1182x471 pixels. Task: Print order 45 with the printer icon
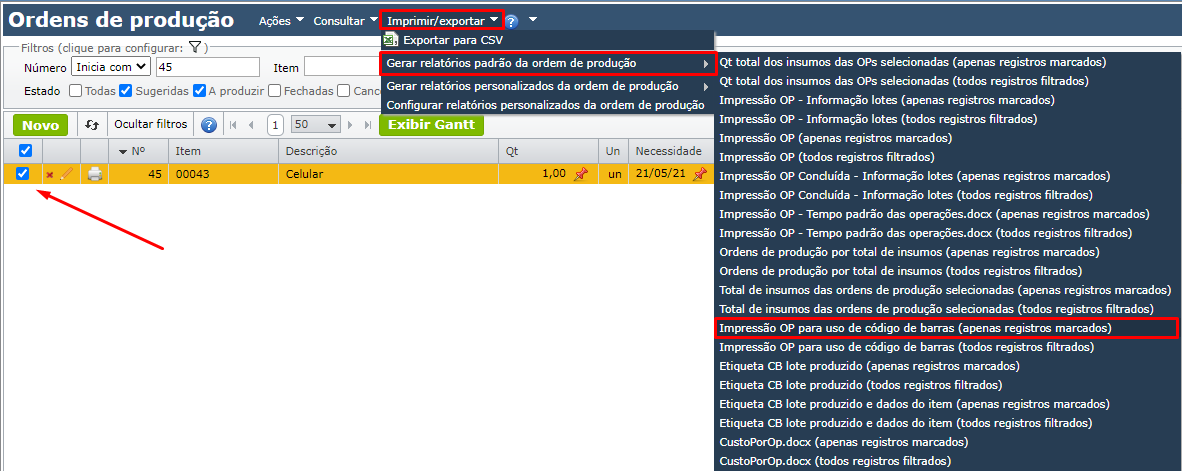pos(94,174)
